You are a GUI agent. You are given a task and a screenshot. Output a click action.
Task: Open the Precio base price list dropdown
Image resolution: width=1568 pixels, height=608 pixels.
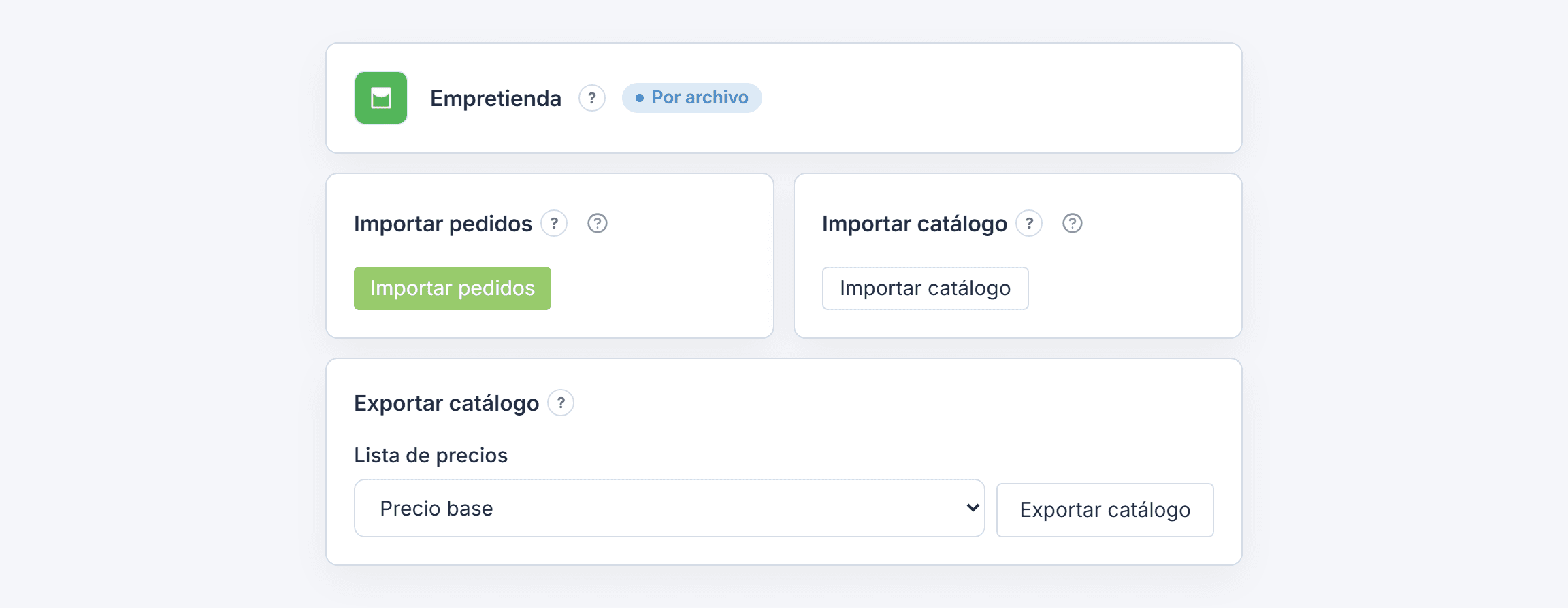pyautogui.click(x=670, y=508)
